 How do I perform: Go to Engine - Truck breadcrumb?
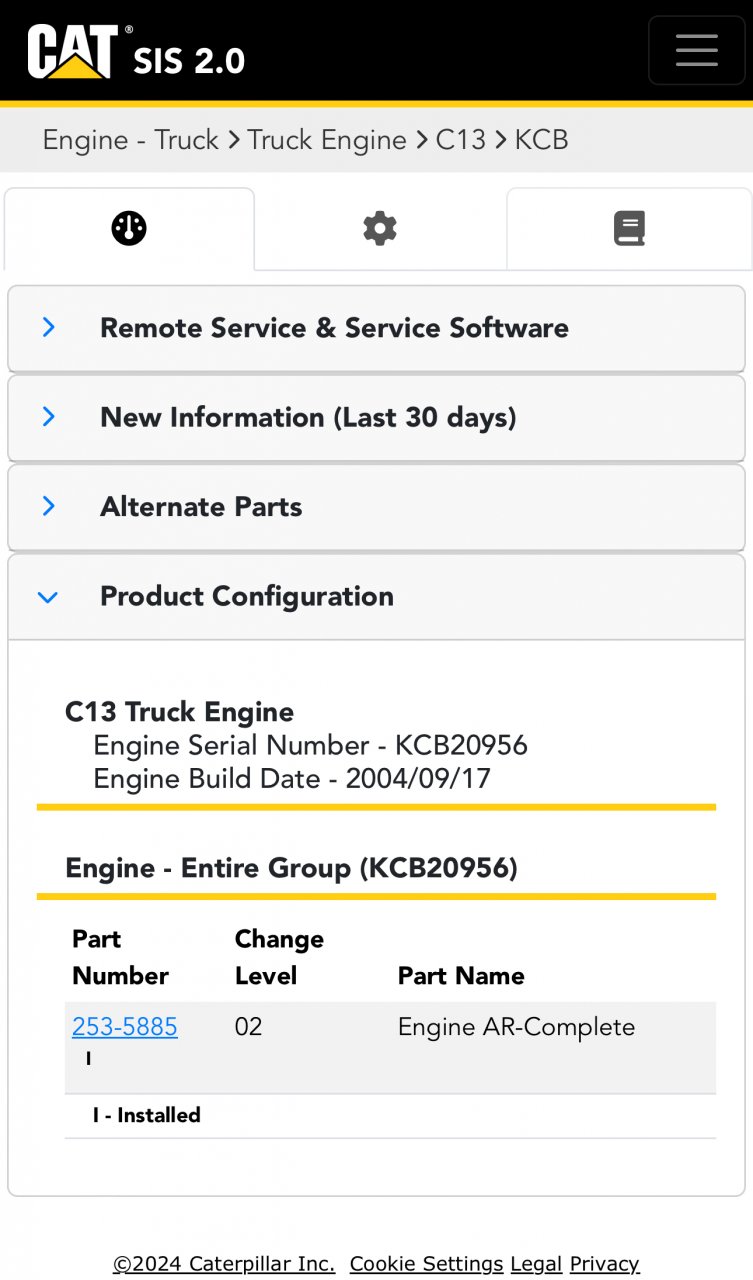[130, 140]
